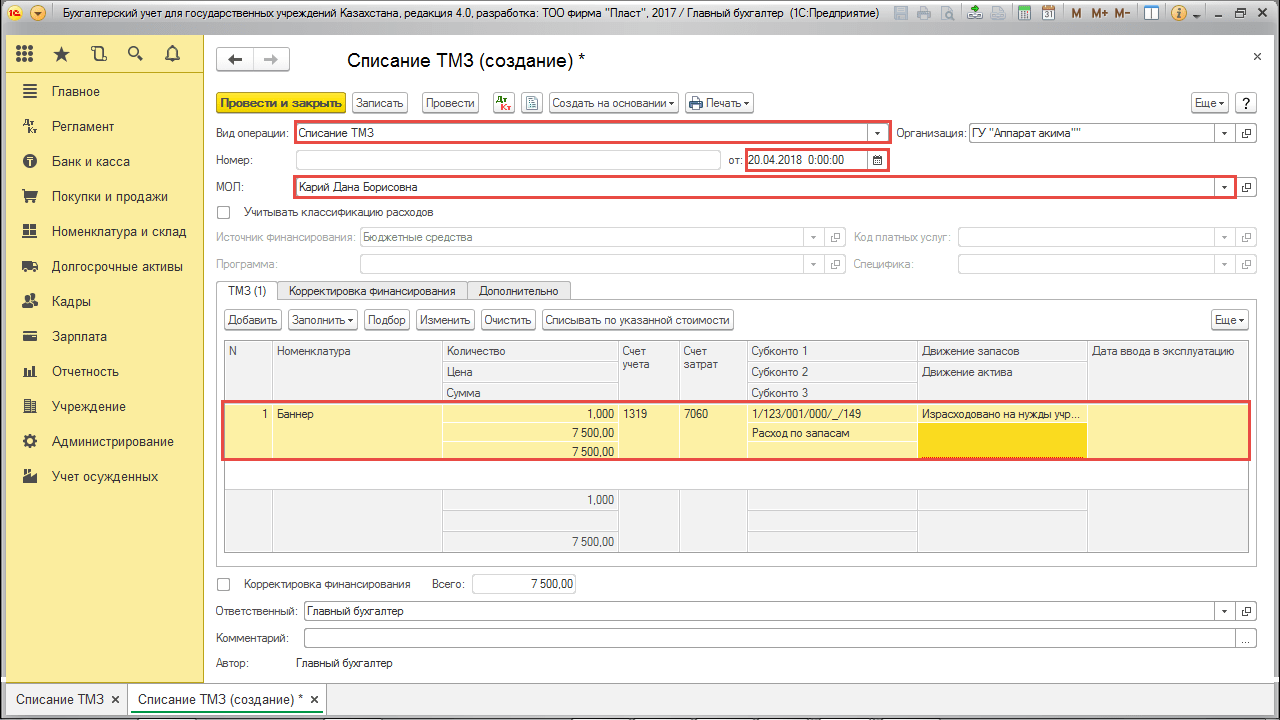The height and width of the screenshot is (720, 1280).
Task: Open calendar picker beside date field
Action: coord(877,160)
